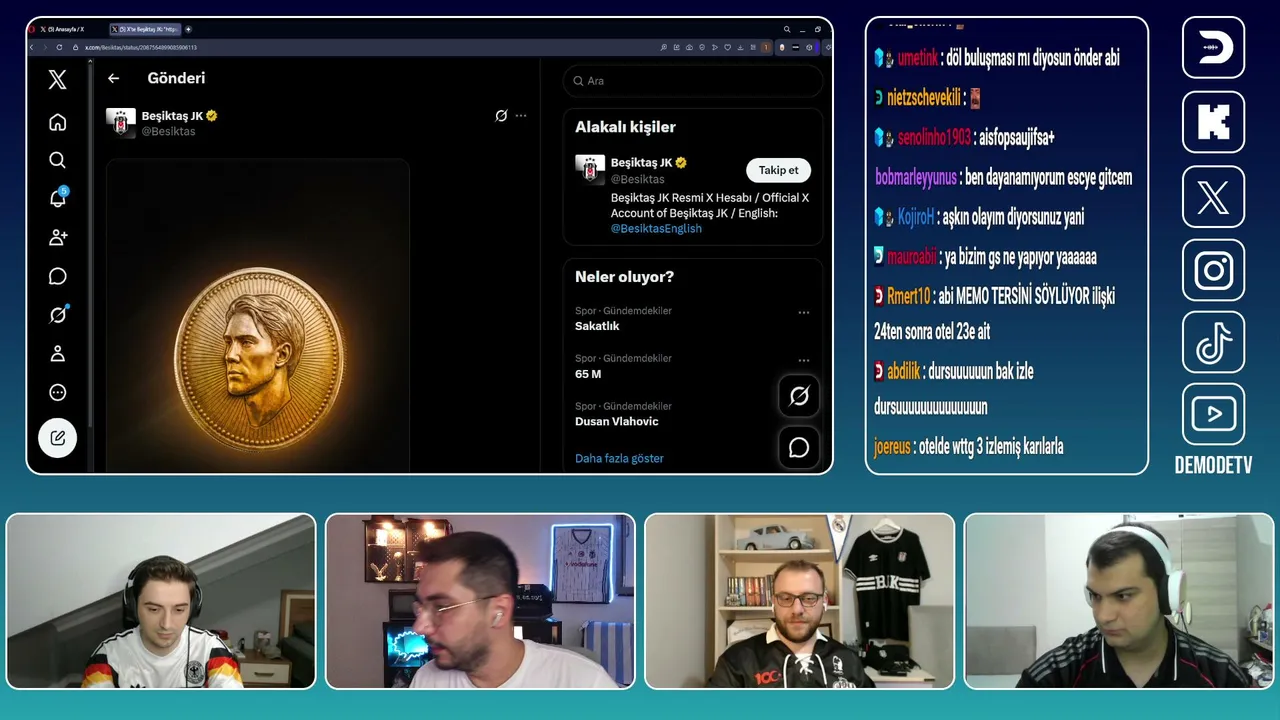
Task: Open the Dusan Vlahovic trending topic
Action: (x=617, y=421)
